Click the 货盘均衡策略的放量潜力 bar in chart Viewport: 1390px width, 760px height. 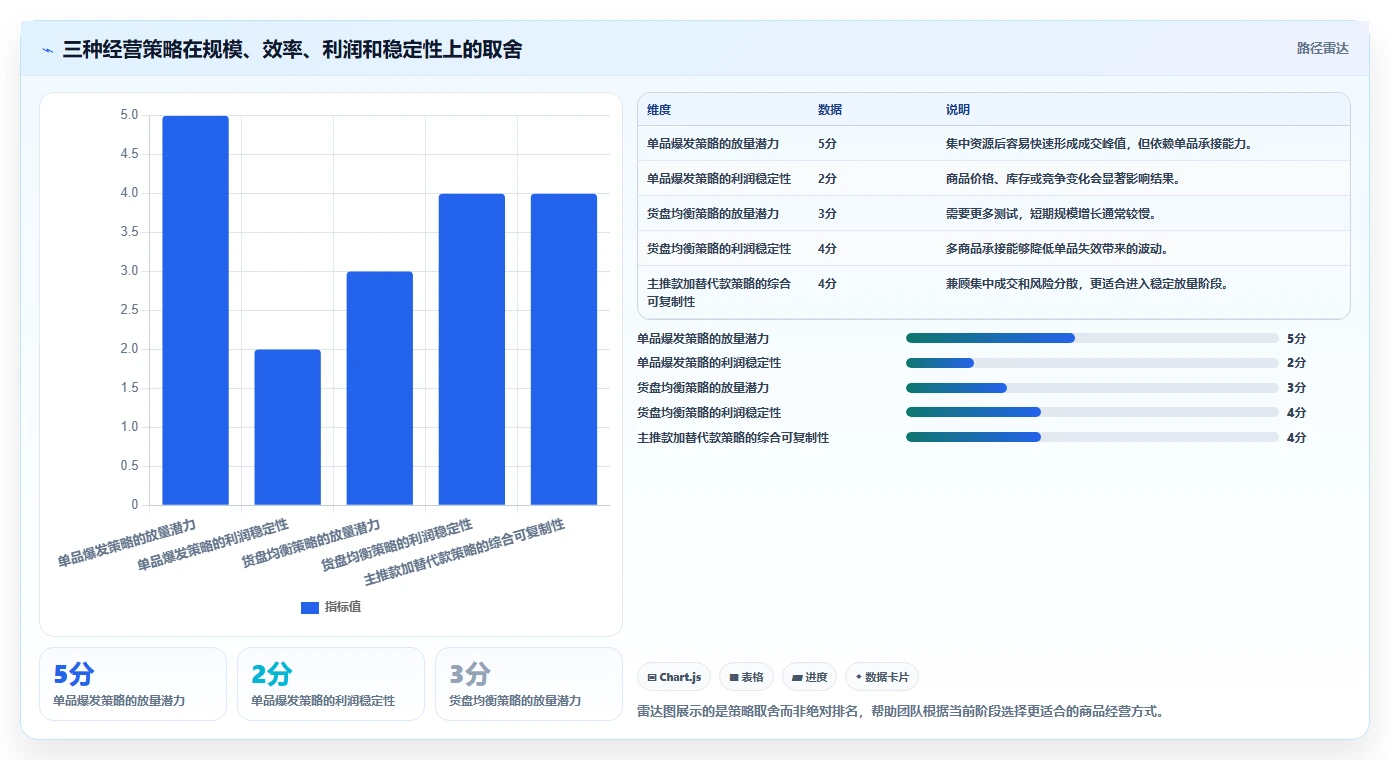point(379,388)
